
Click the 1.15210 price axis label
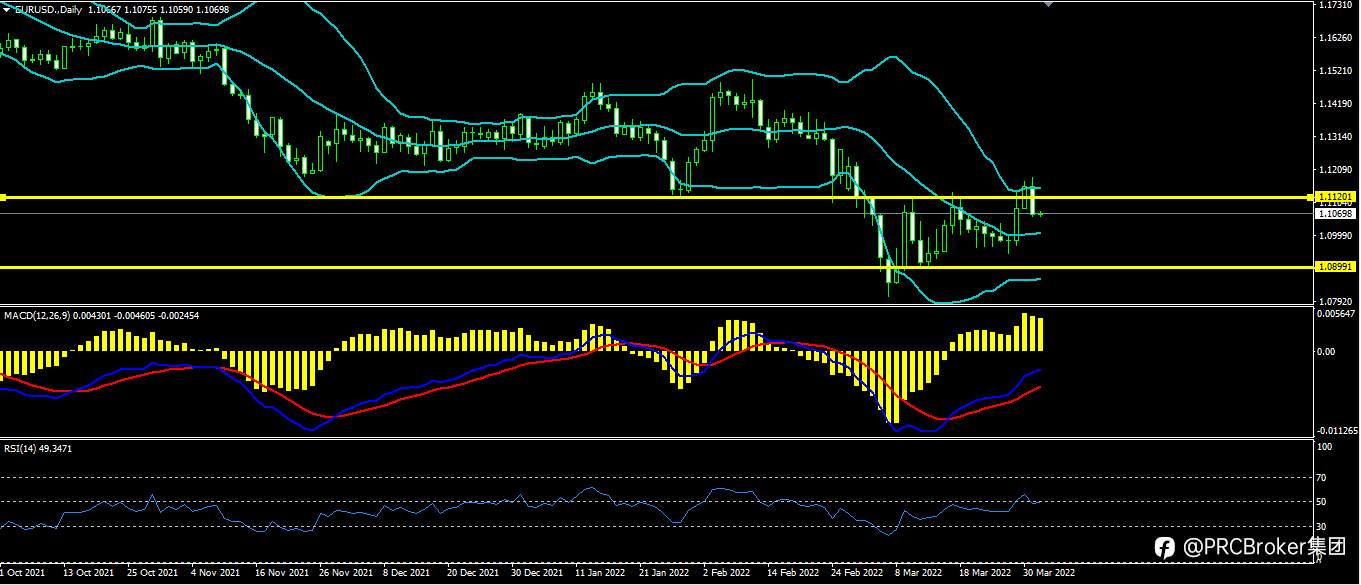click(1335, 71)
